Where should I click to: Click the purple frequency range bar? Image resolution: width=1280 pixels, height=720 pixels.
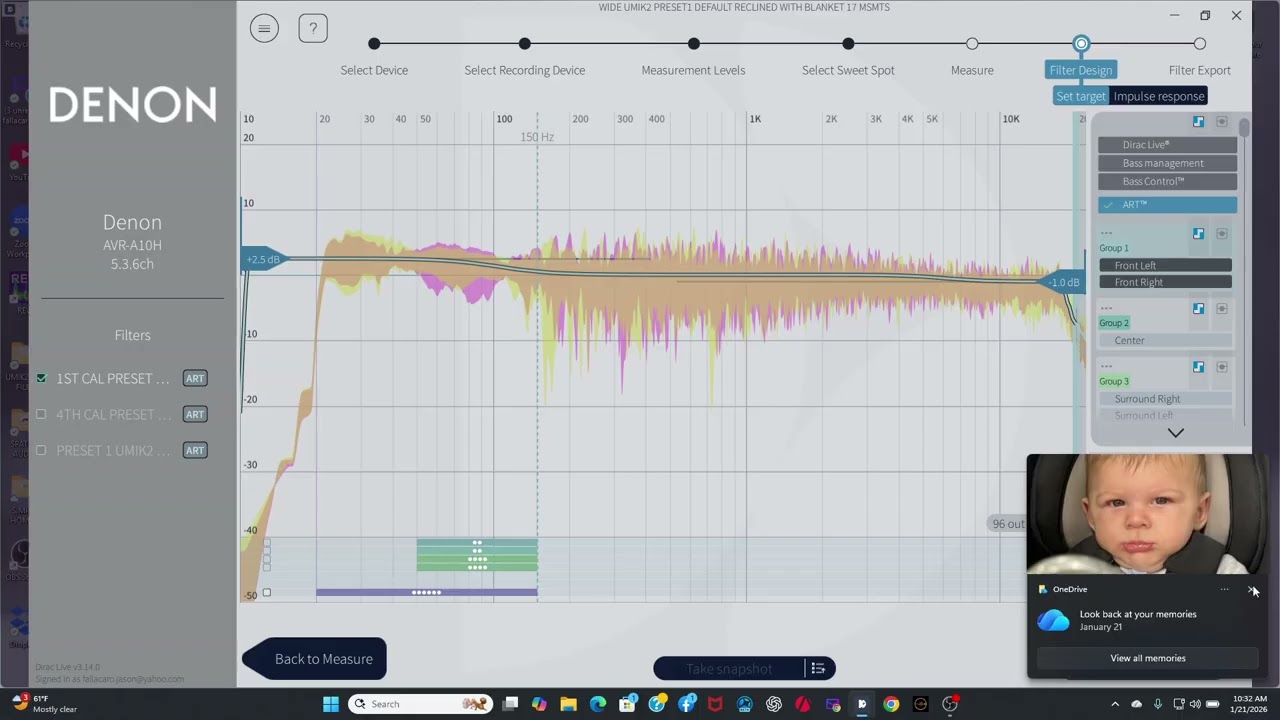(x=427, y=593)
